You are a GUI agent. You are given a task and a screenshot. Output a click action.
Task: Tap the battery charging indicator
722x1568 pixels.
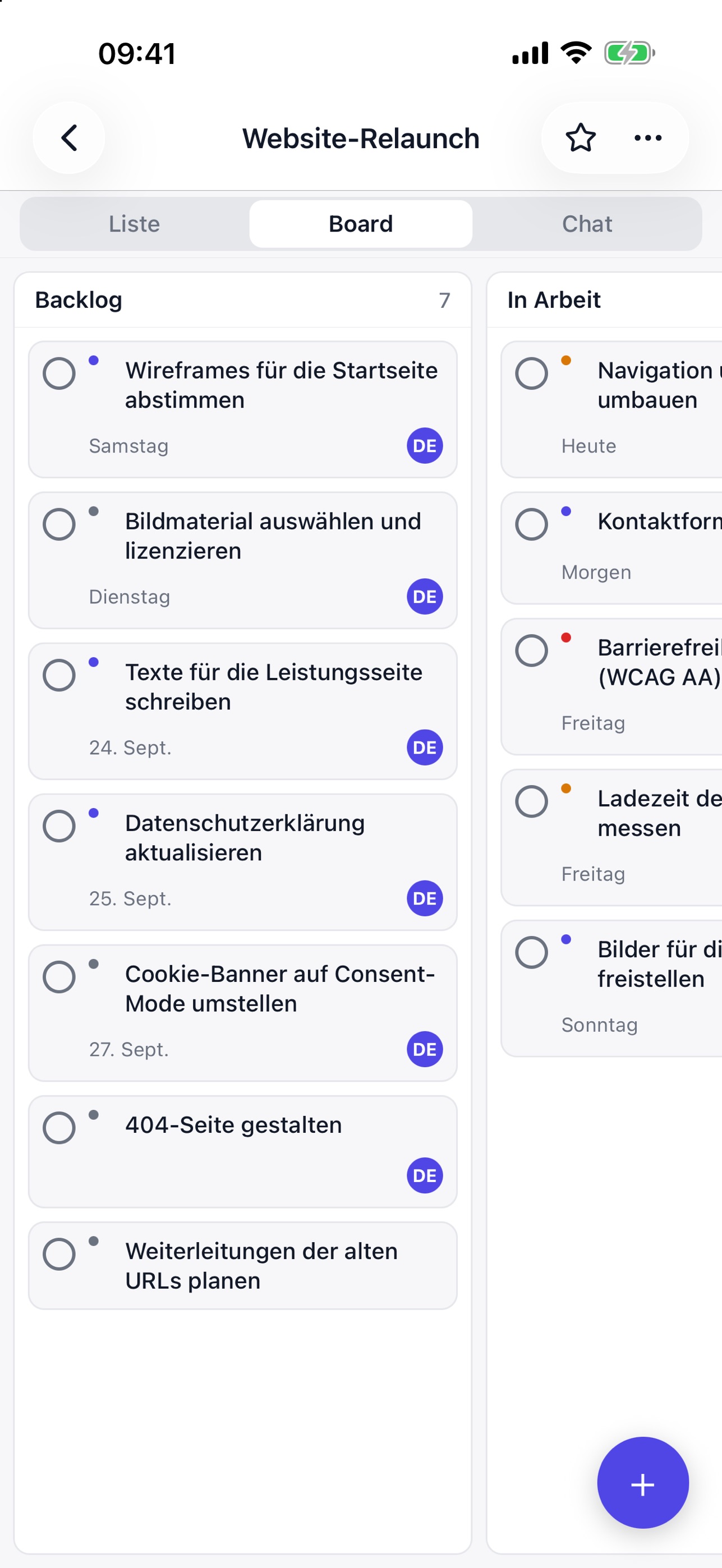(629, 52)
